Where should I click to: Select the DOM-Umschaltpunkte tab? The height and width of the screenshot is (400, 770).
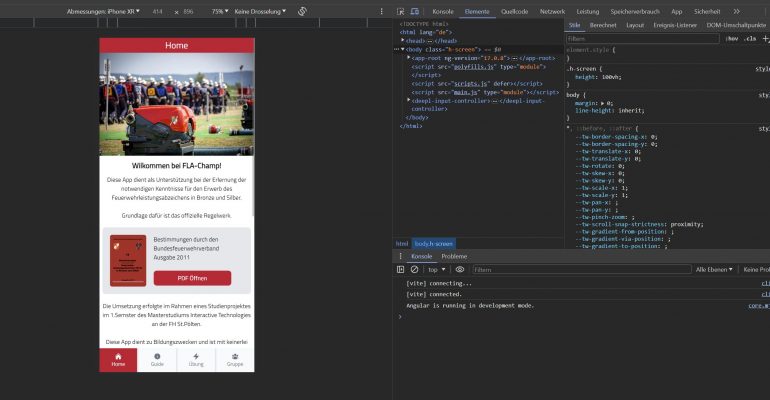[x=736, y=25]
